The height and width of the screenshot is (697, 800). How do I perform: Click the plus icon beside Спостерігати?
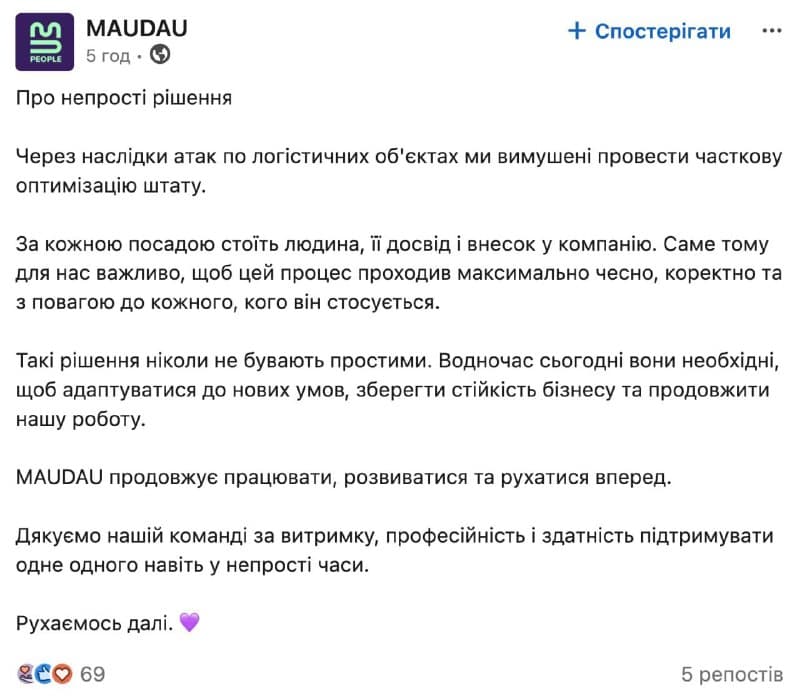577,31
